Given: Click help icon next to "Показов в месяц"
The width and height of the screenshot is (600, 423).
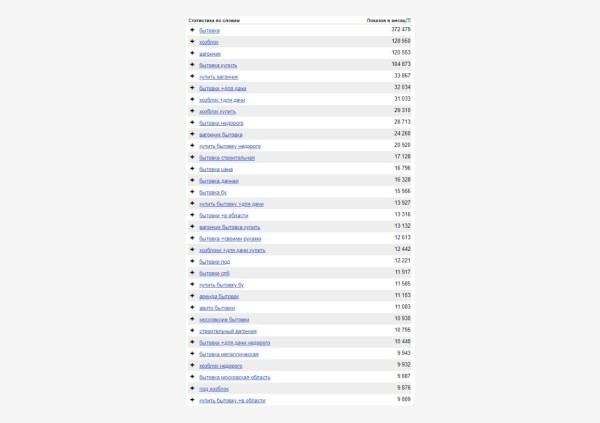Looking at the screenshot, I should [410, 20].
